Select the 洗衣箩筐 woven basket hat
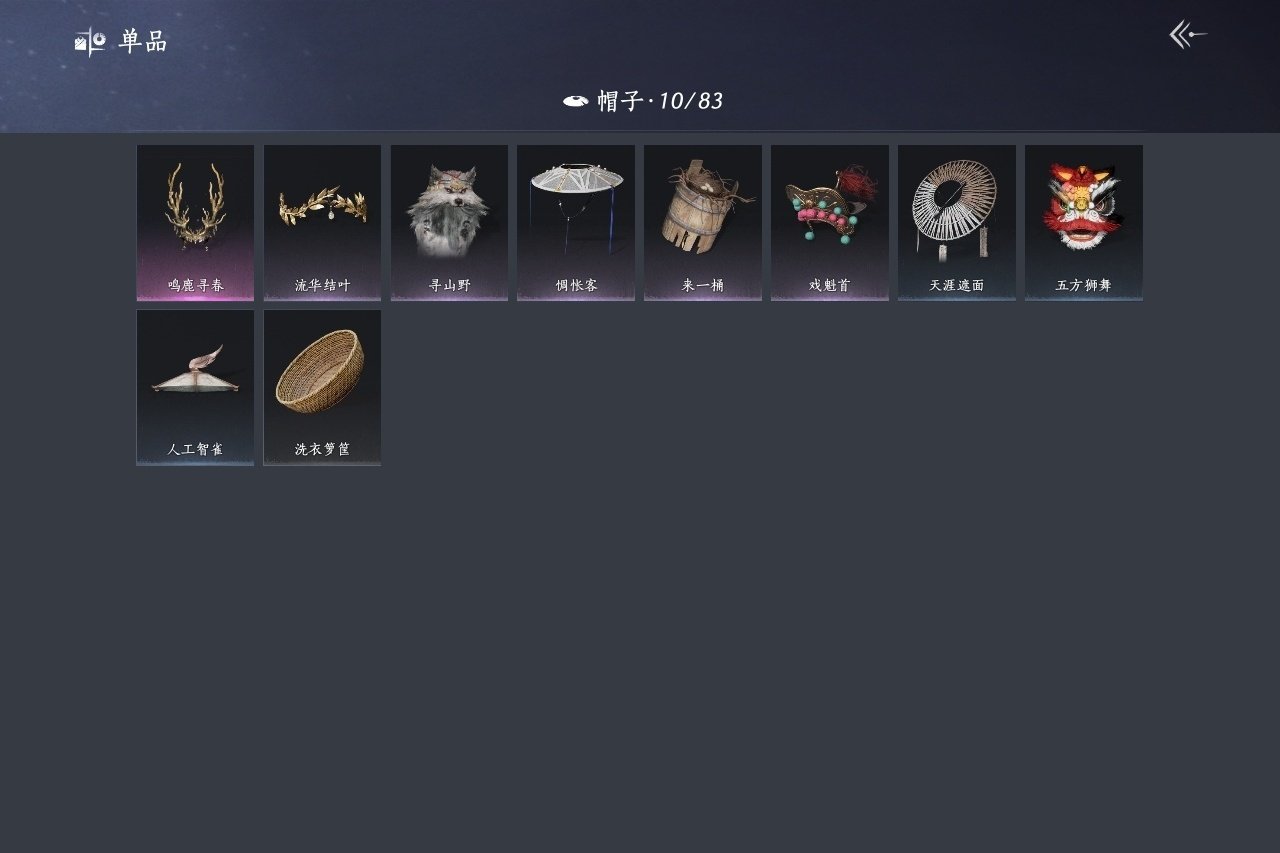 (x=322, y=387)
